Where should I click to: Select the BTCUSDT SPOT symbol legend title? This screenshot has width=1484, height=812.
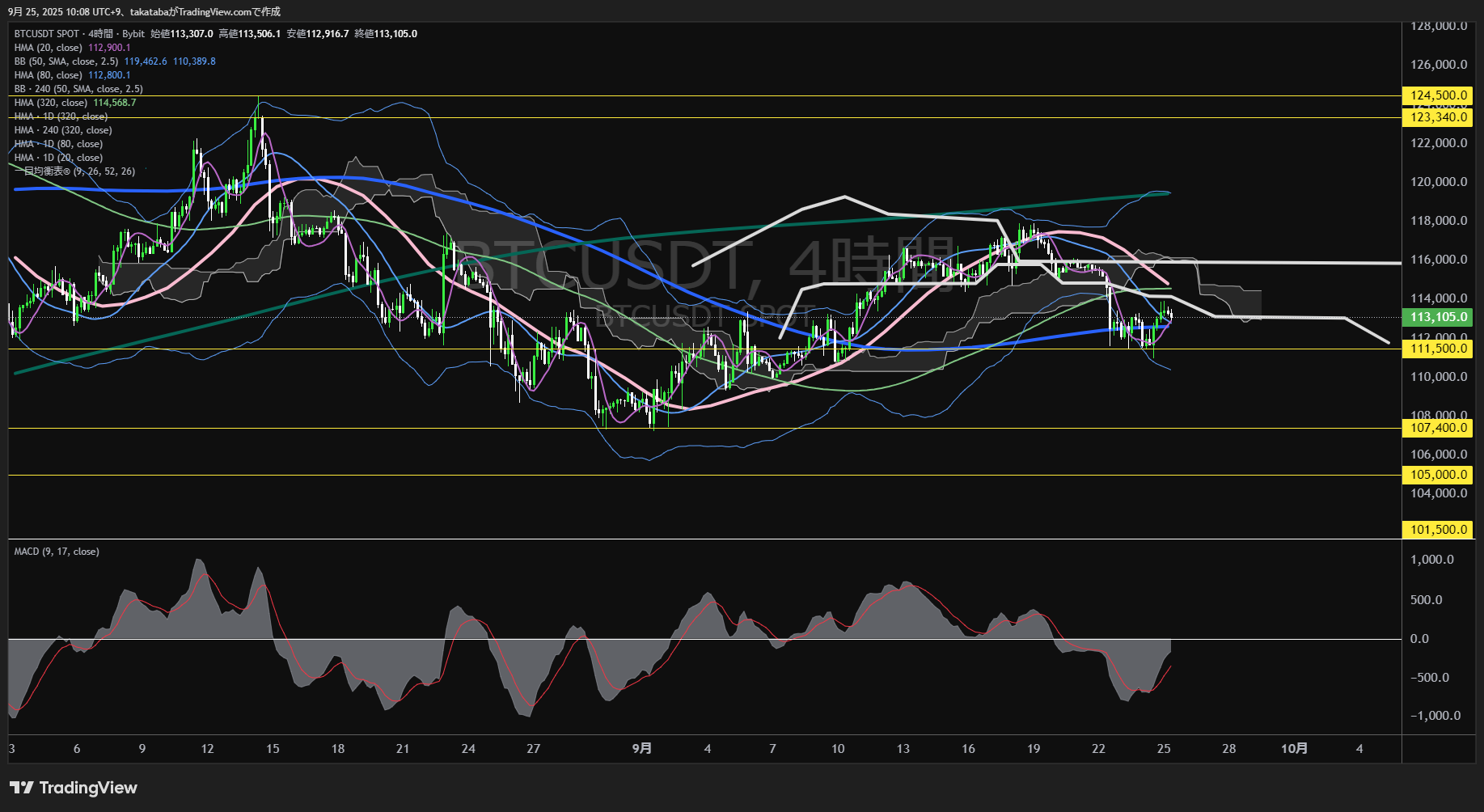click(x=79, y=34)
